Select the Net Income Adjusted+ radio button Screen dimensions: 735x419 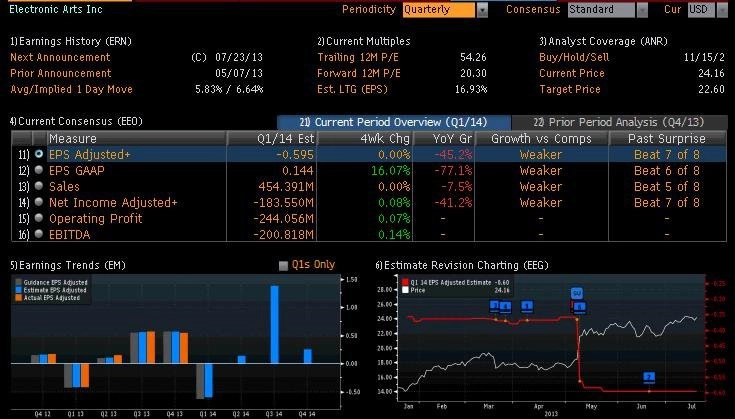[x=39, y=202]
